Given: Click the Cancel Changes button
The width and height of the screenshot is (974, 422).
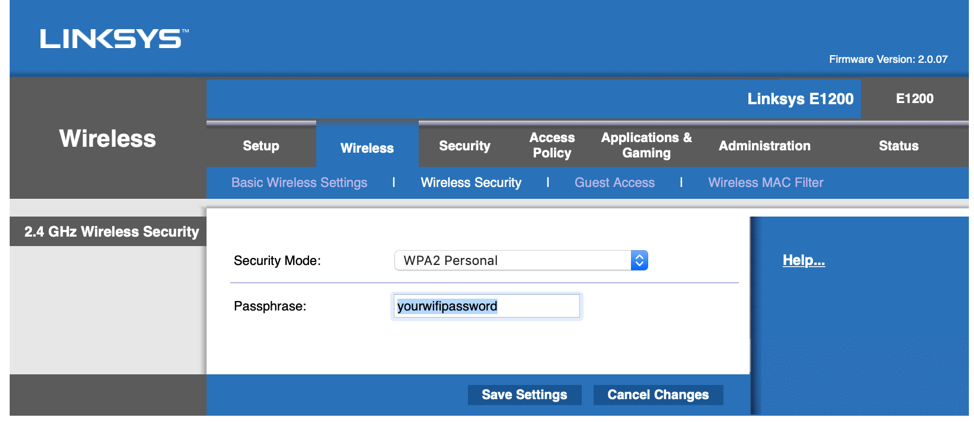Looking at the screenshot, I should tap(658, 395).
